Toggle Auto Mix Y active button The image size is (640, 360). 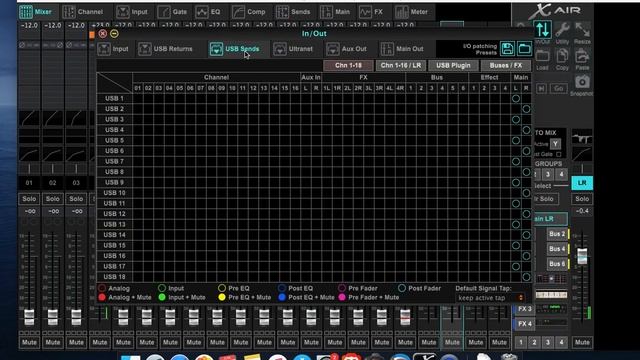555,144
